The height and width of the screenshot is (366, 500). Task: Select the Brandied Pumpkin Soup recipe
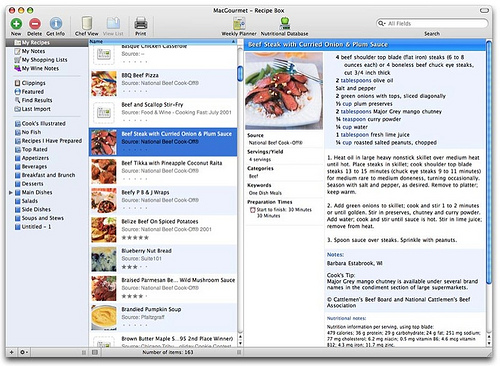[163, 318]
